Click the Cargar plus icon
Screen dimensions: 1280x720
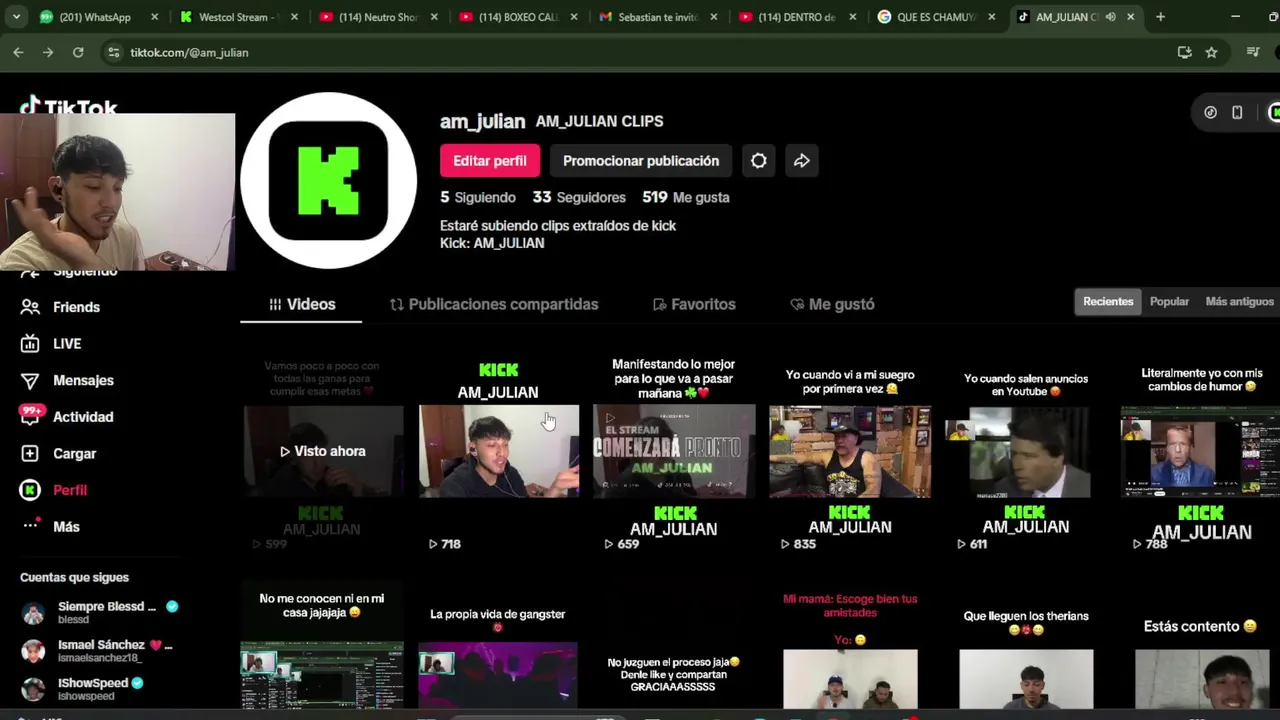coord(30,453)
